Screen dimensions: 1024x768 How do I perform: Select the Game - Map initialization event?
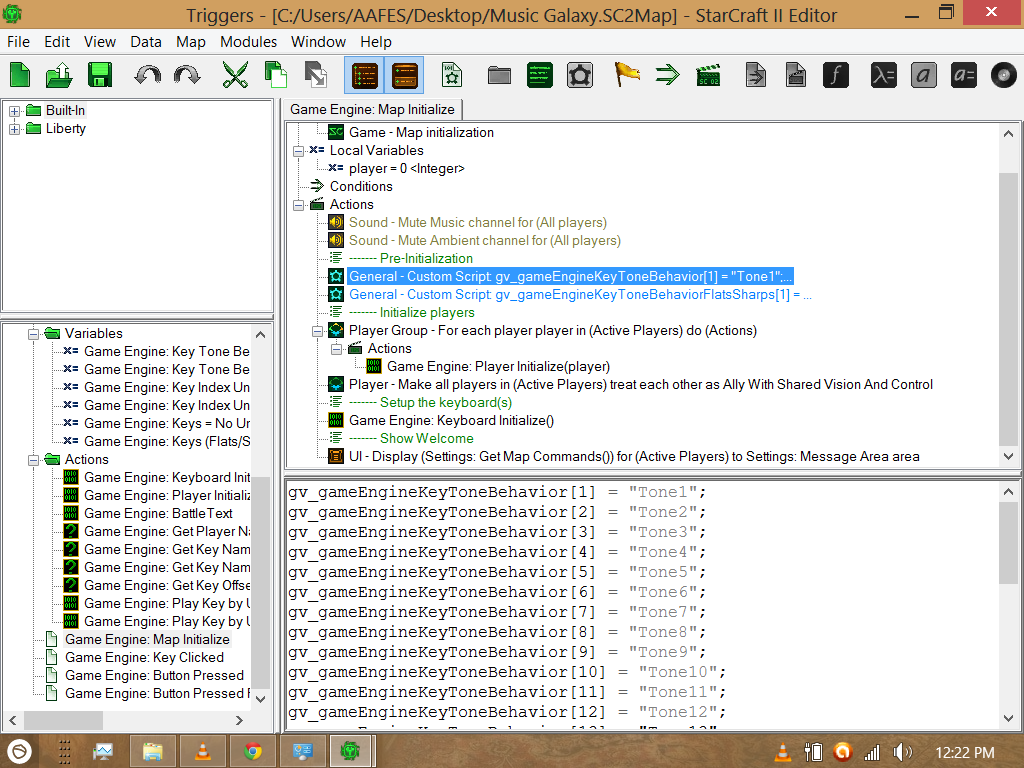pyautogui.click(x=421, y=133)
